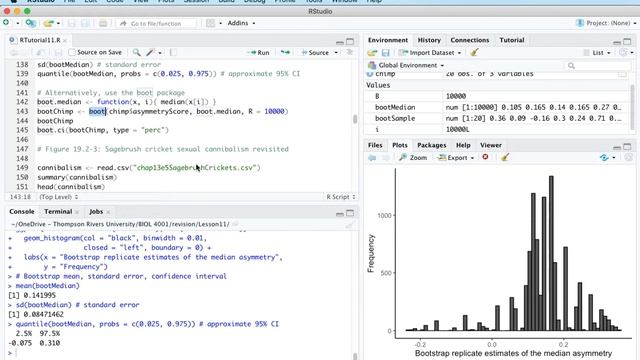This screenshot has height=360, width=640.
Task: Click the Save All icon
Action: coord(85,23)
